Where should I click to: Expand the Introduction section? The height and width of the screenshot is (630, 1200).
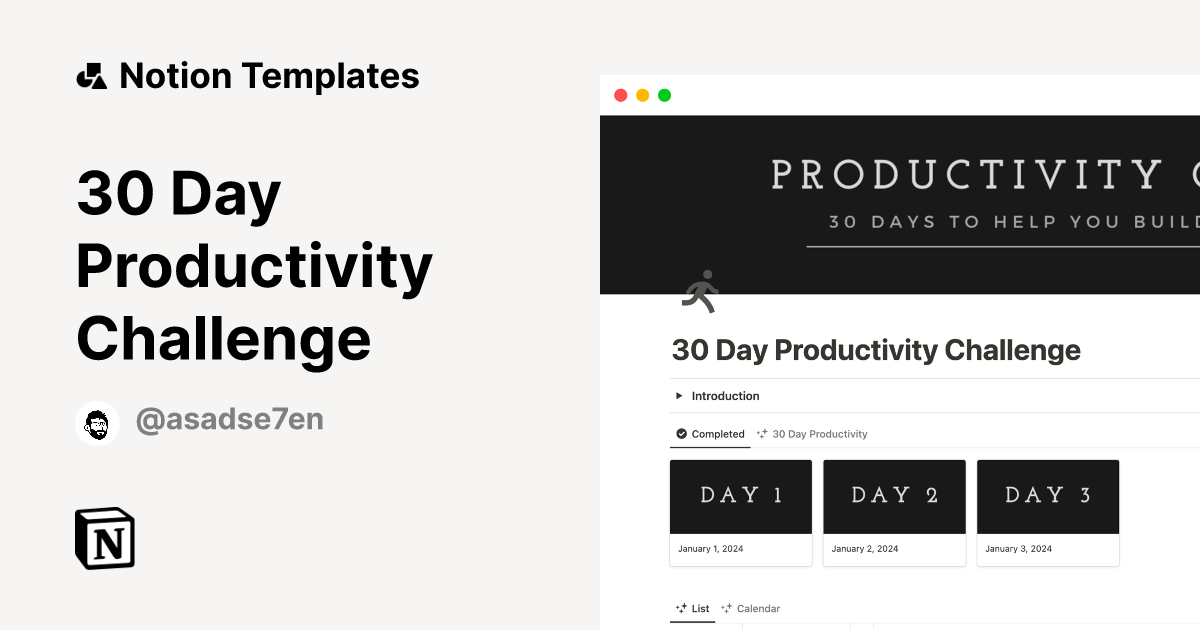pos(678,395)
